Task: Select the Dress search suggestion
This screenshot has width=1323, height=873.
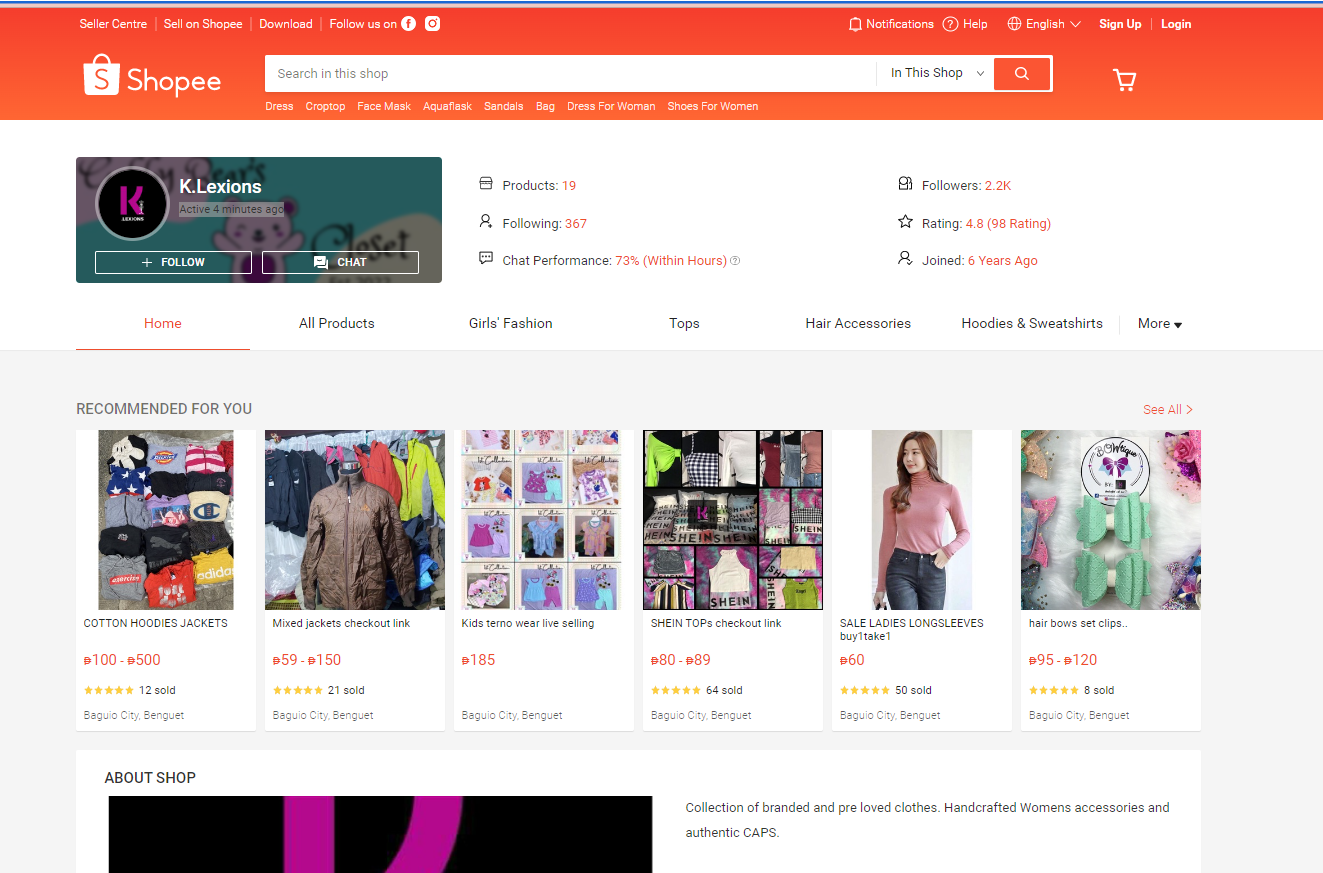Action: (x=279, y=106)
